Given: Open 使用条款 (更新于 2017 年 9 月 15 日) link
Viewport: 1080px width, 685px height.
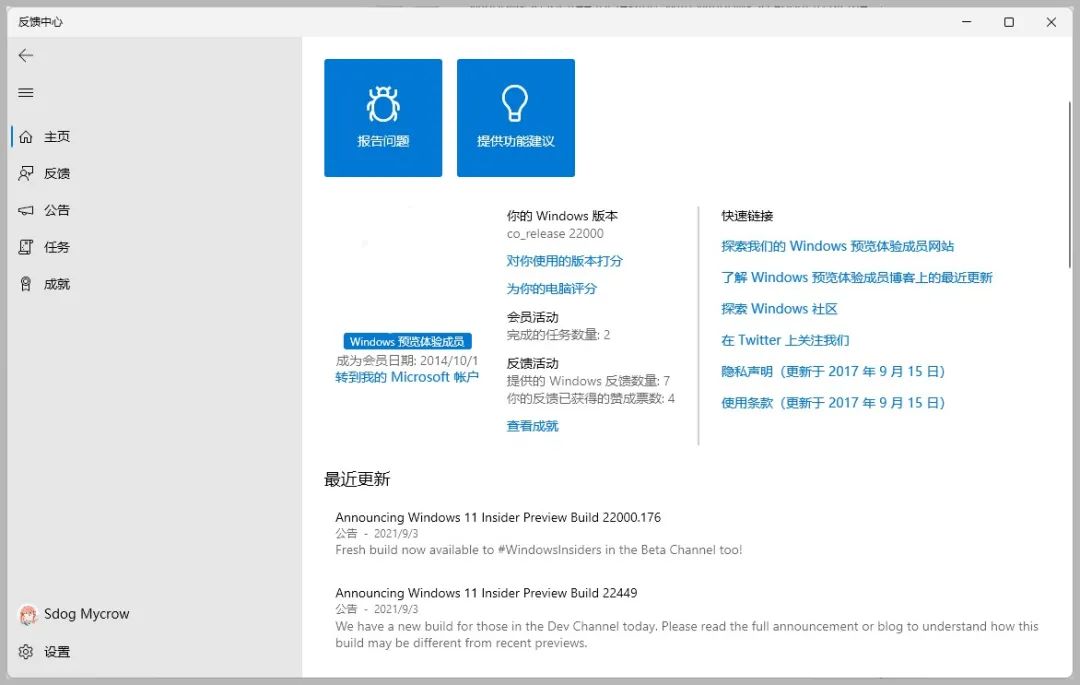Looking at the screenshot, I should click(833, 403).
